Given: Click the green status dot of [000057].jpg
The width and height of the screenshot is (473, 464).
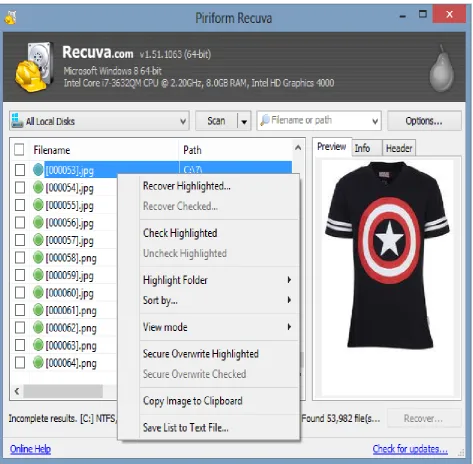Looking at the screenshot, I should pos(38,240).
